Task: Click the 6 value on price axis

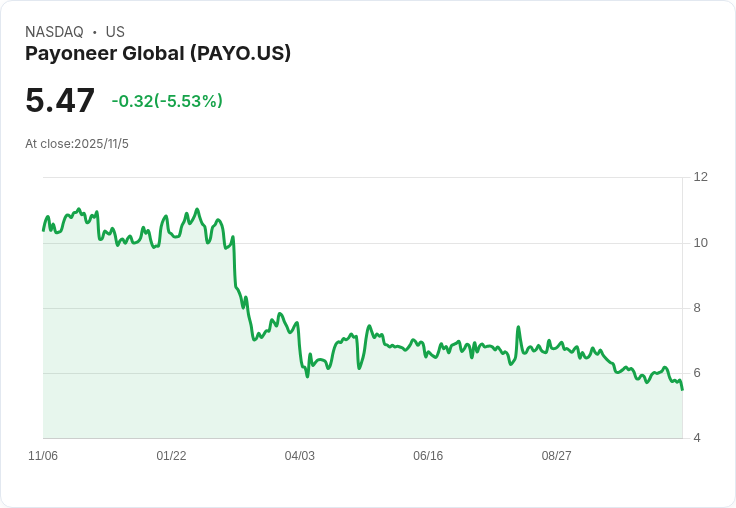Action: (697, 373)
